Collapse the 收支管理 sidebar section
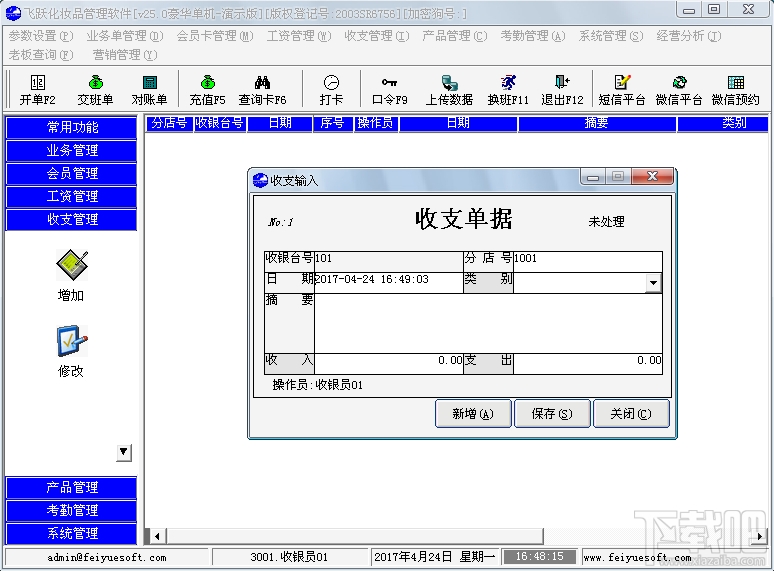The width and height of the screenshot is (774, 571). [x=72, y=219]
